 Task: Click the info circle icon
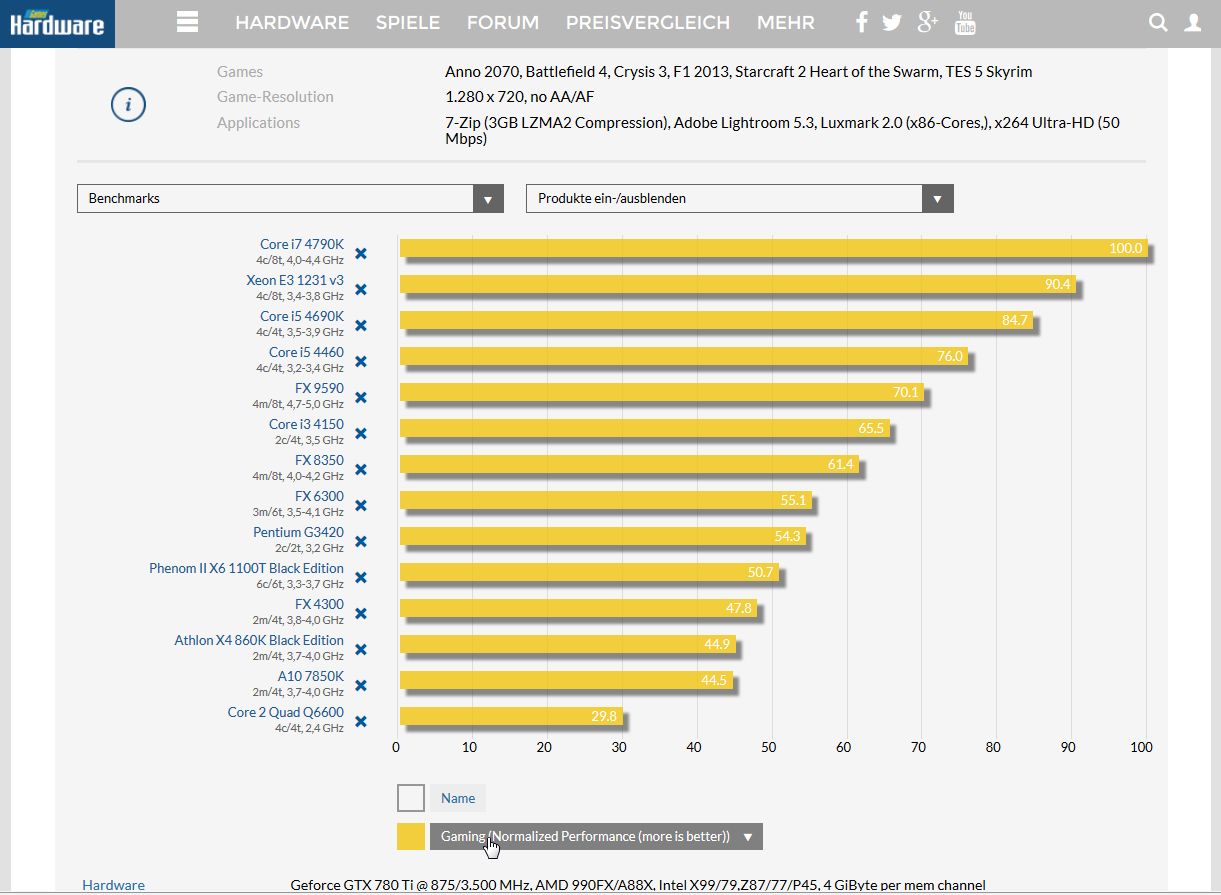coord(128,104)
